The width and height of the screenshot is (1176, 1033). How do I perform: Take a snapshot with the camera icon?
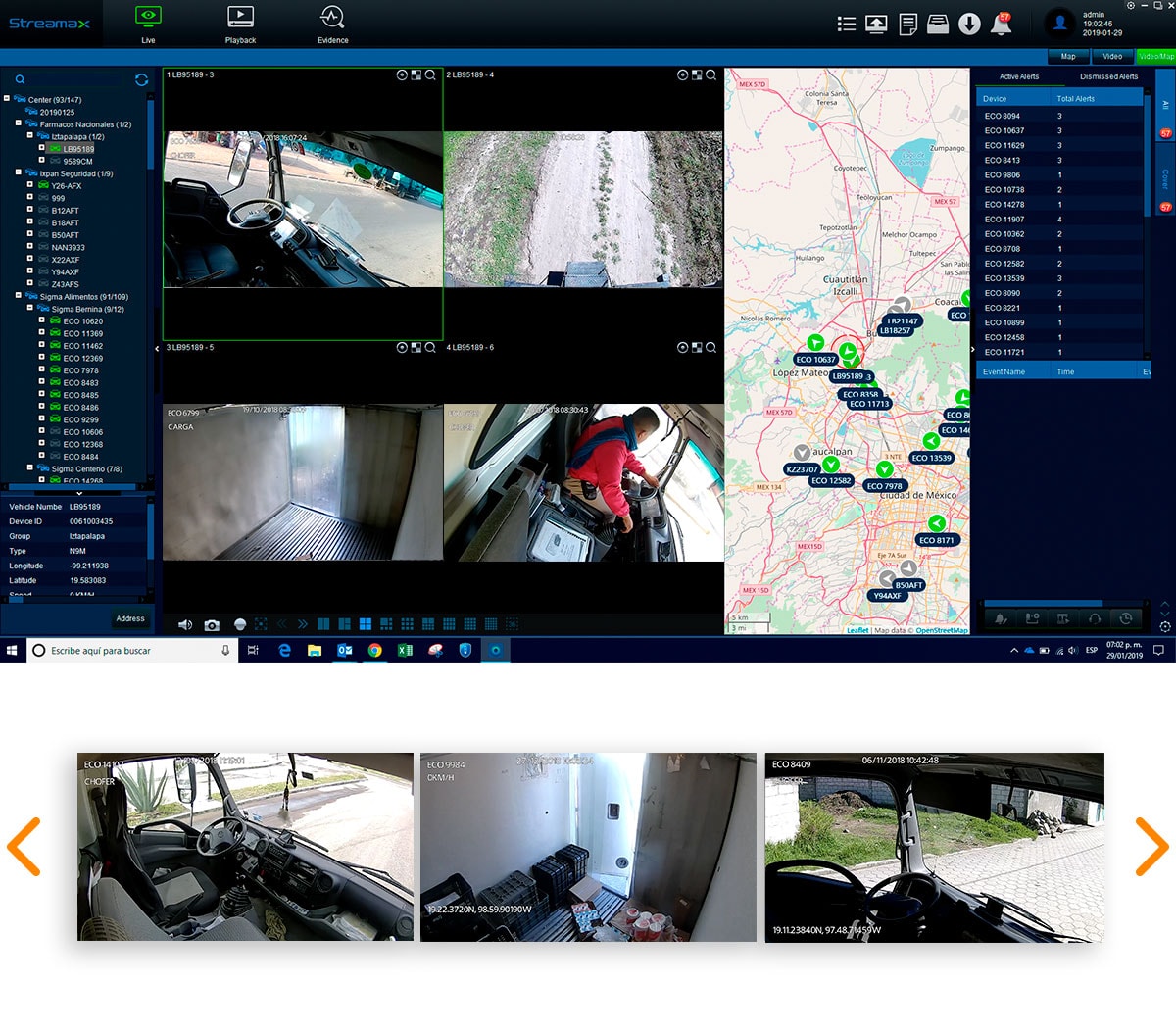(x=212, y=624)
